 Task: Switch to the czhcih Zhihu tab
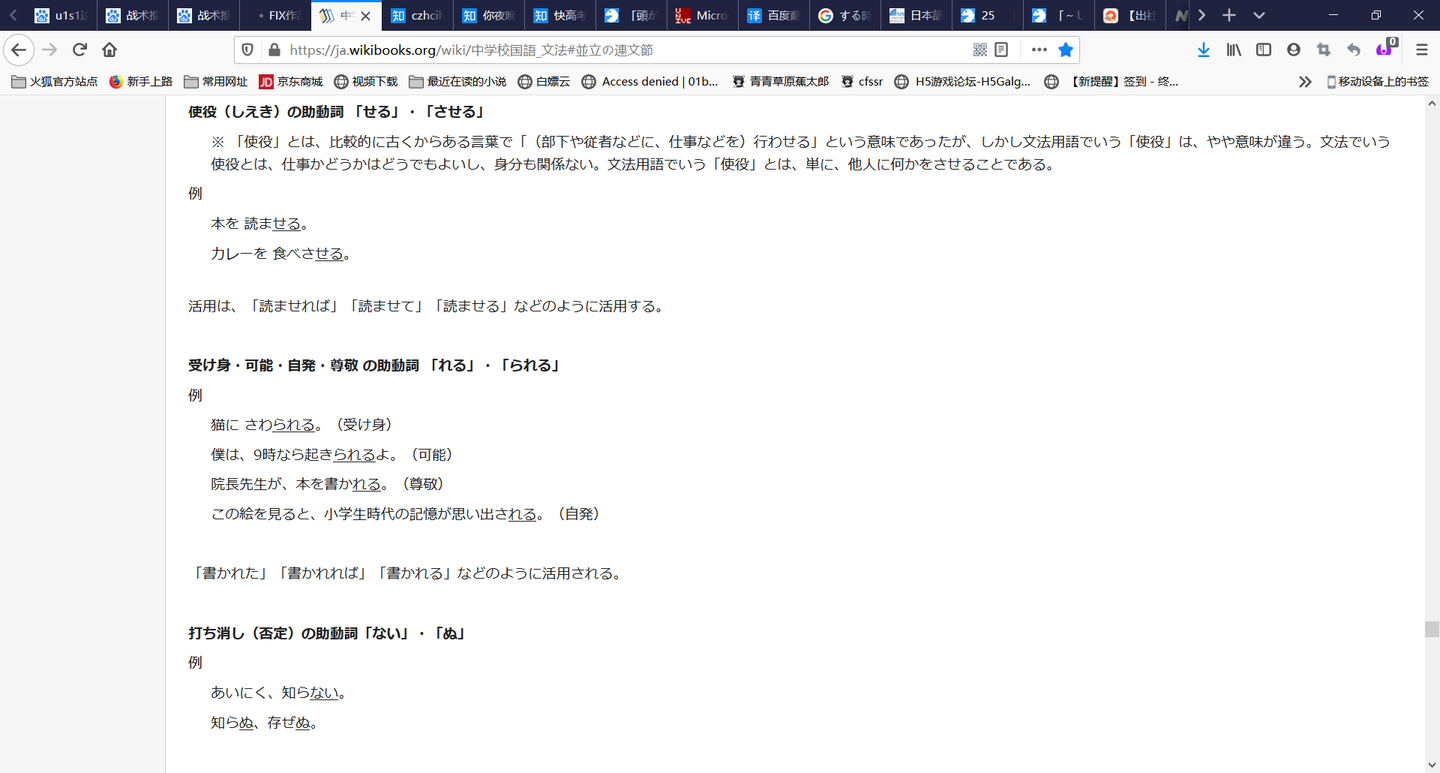click(417, 15)
